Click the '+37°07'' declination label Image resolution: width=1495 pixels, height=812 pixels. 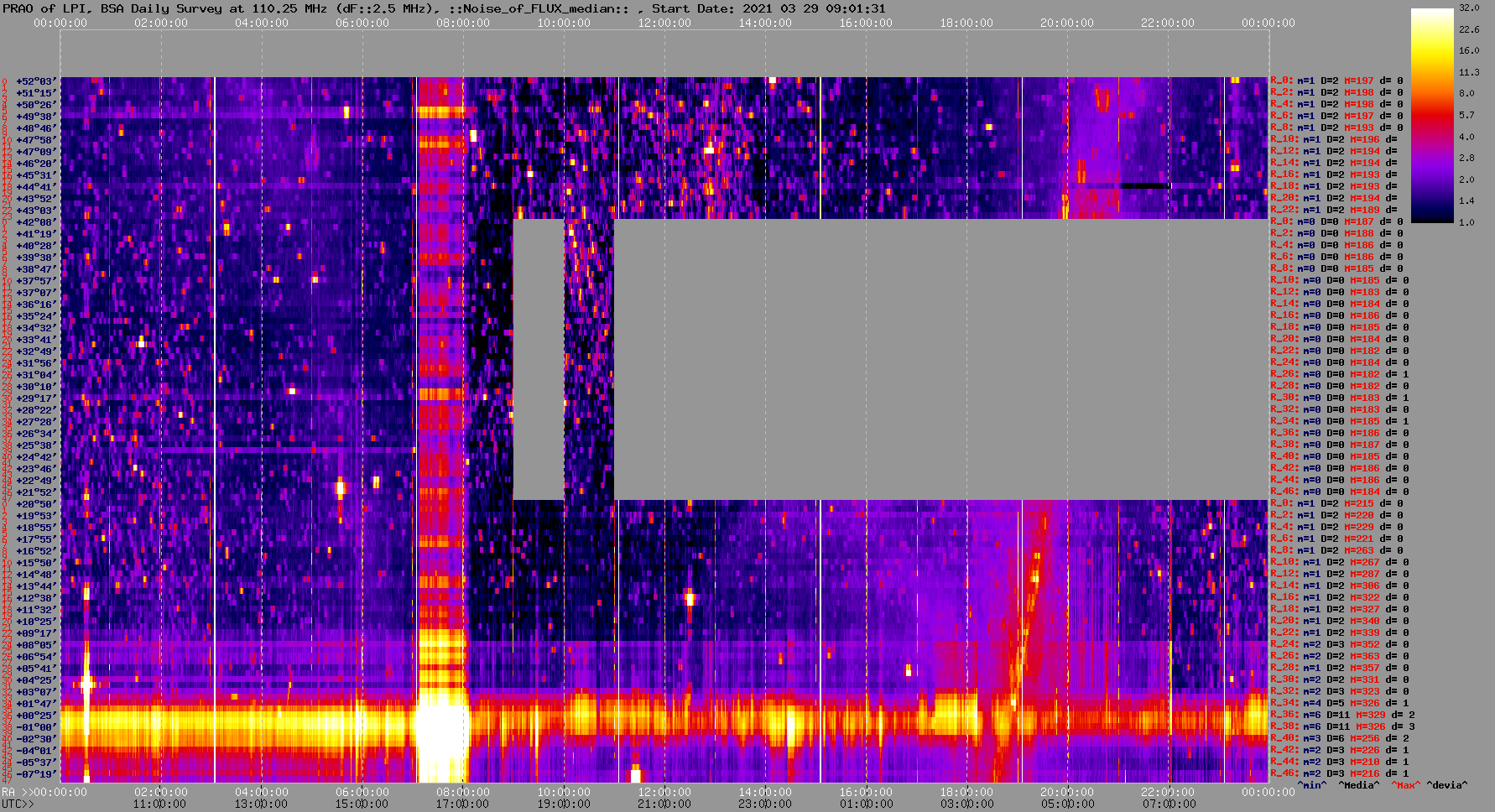tap(36, 293)
